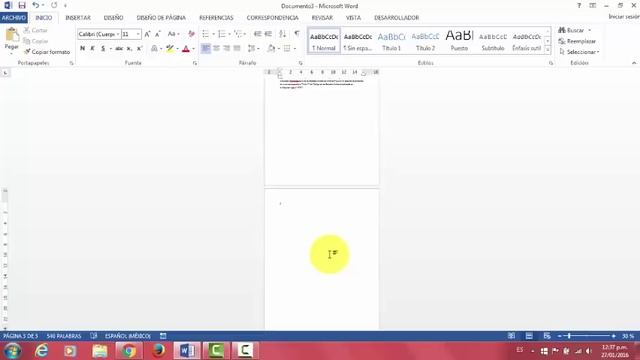Switch to the INSERTAR tab
Viewport: 640px width, 360px height.
click(78, 18)
